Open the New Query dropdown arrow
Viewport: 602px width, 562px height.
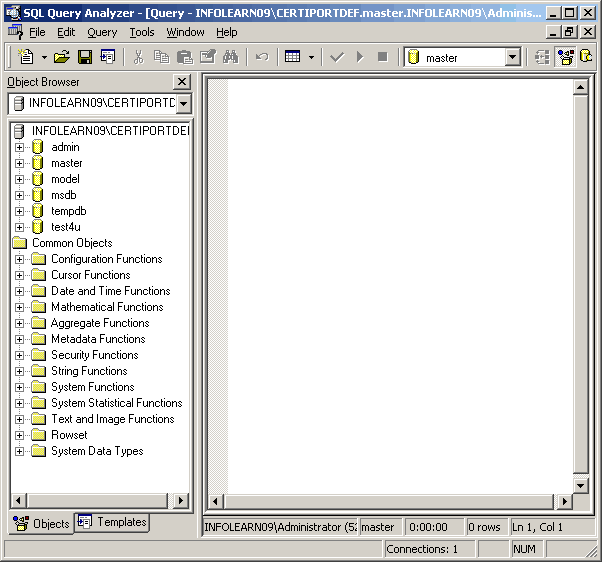[44, 58]
